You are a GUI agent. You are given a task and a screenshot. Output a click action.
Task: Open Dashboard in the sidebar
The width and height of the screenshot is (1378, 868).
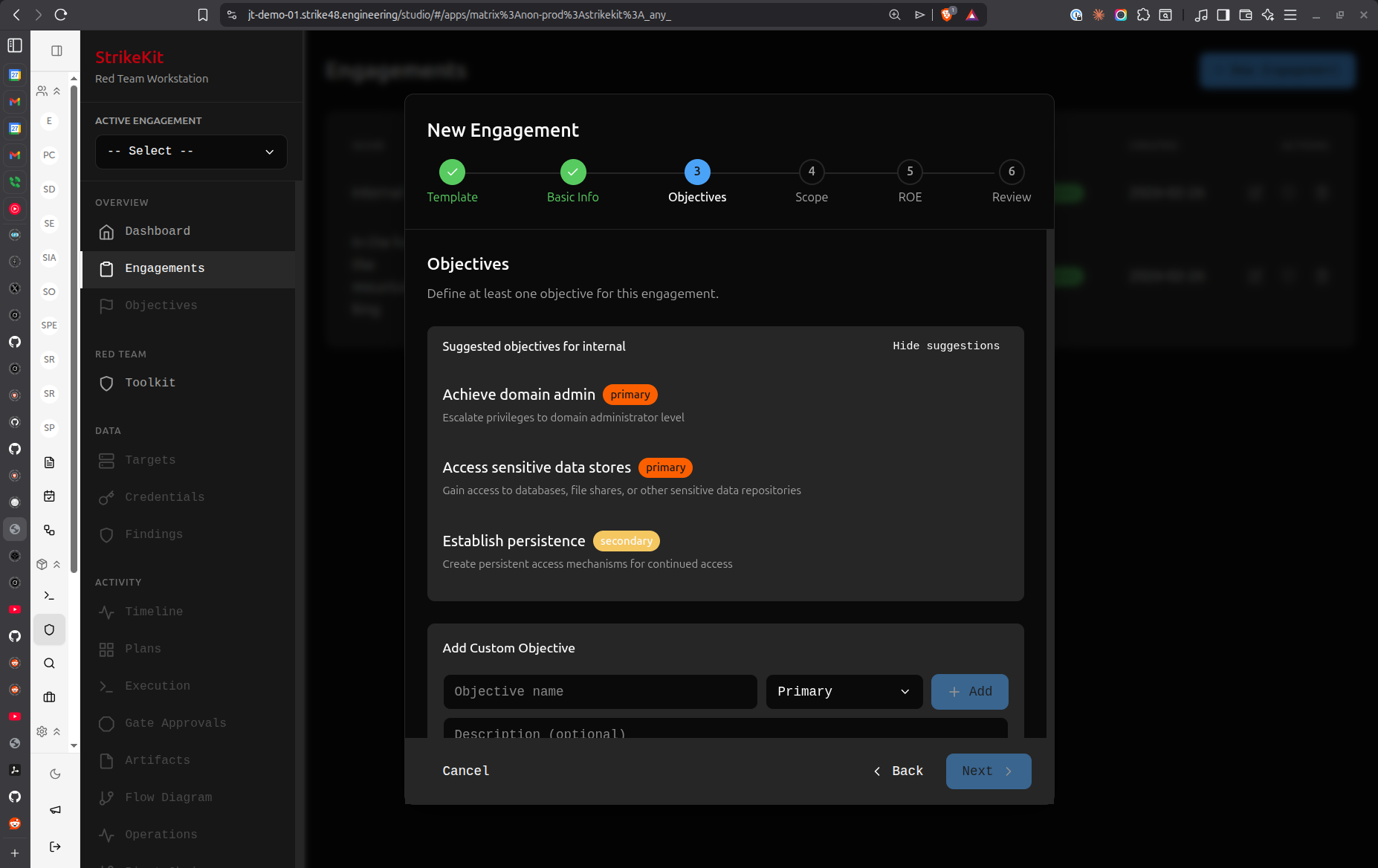(x=187, y=232)
